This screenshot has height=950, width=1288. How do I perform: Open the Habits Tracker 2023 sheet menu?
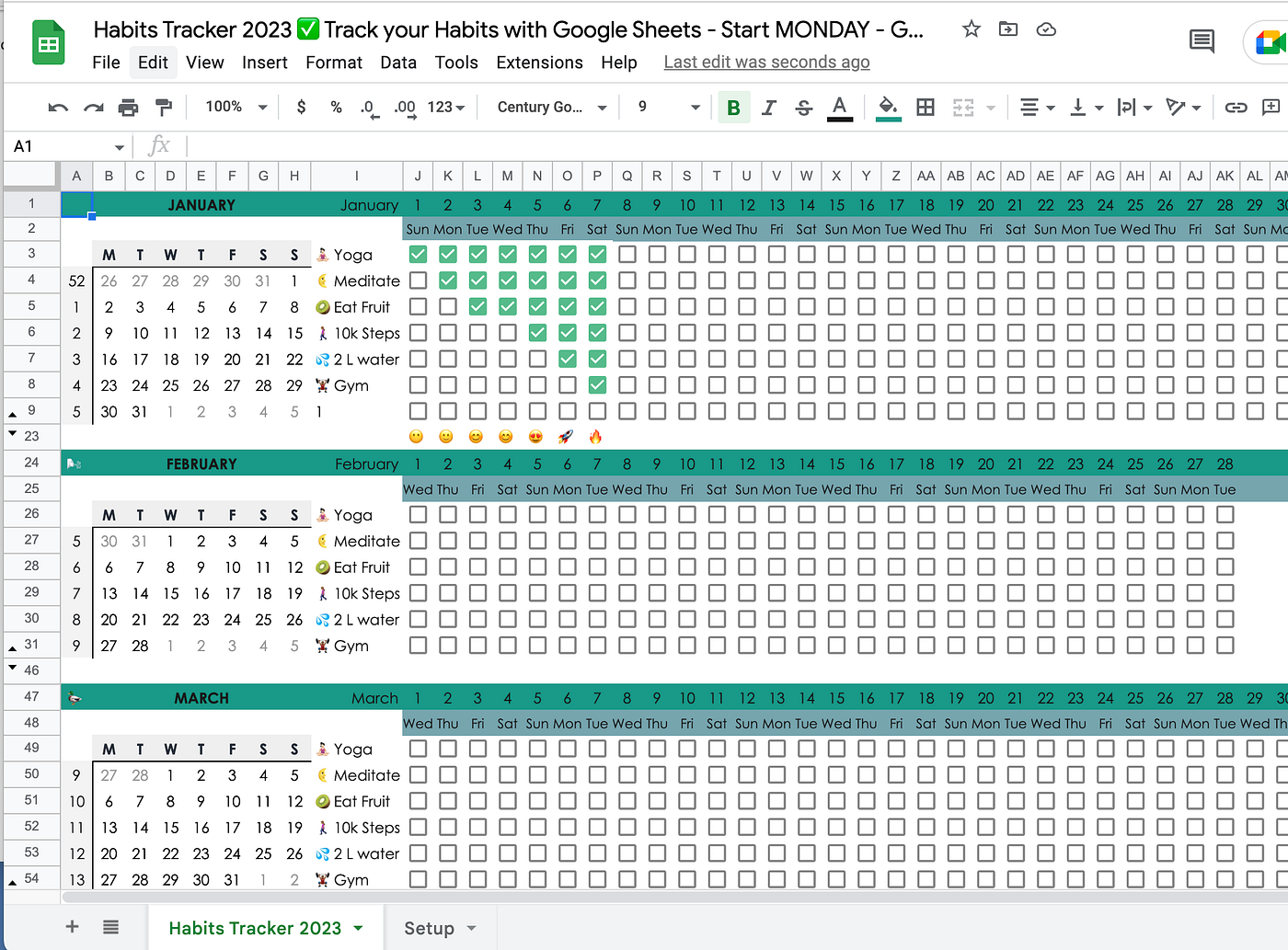click(358, 927)
